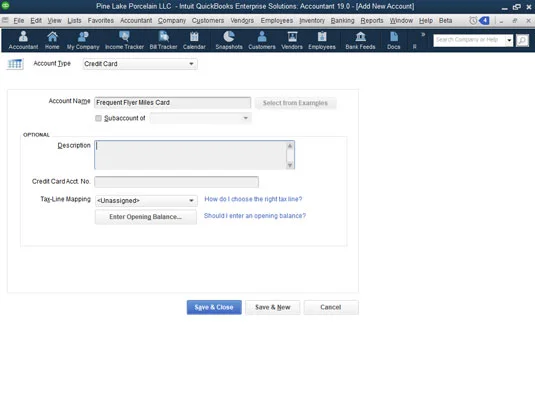Click Save & Close button
The height and width of the screenshot is (400, 535).
(214, 307)
